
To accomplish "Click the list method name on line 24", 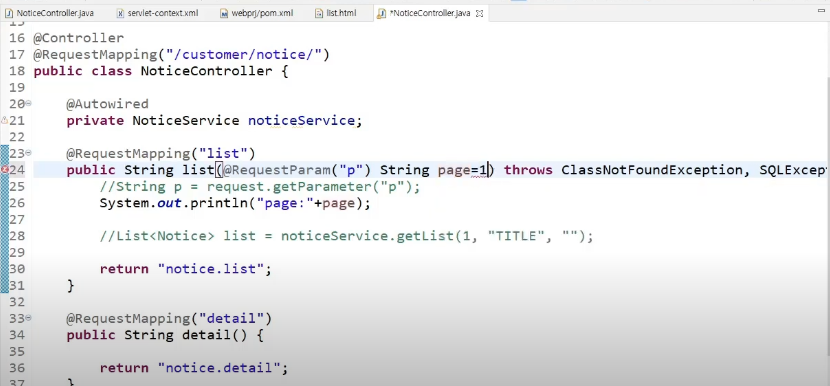I will point(198,170).
